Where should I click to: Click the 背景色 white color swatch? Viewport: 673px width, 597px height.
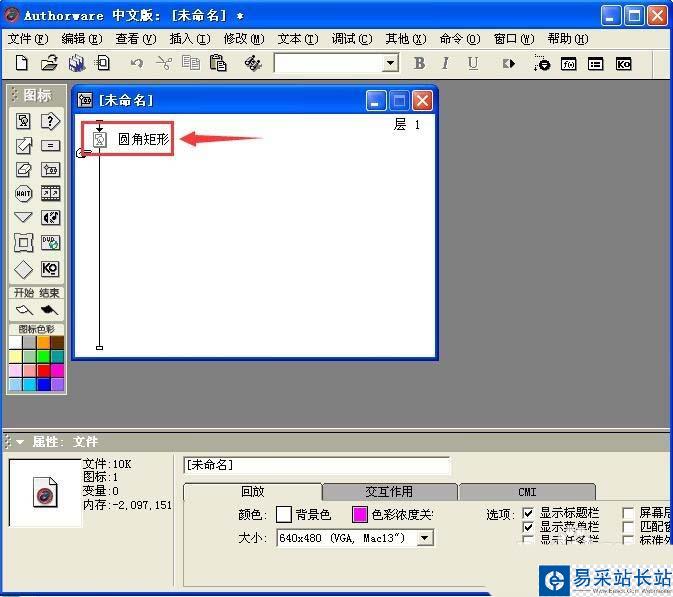(x=284, y=514)
